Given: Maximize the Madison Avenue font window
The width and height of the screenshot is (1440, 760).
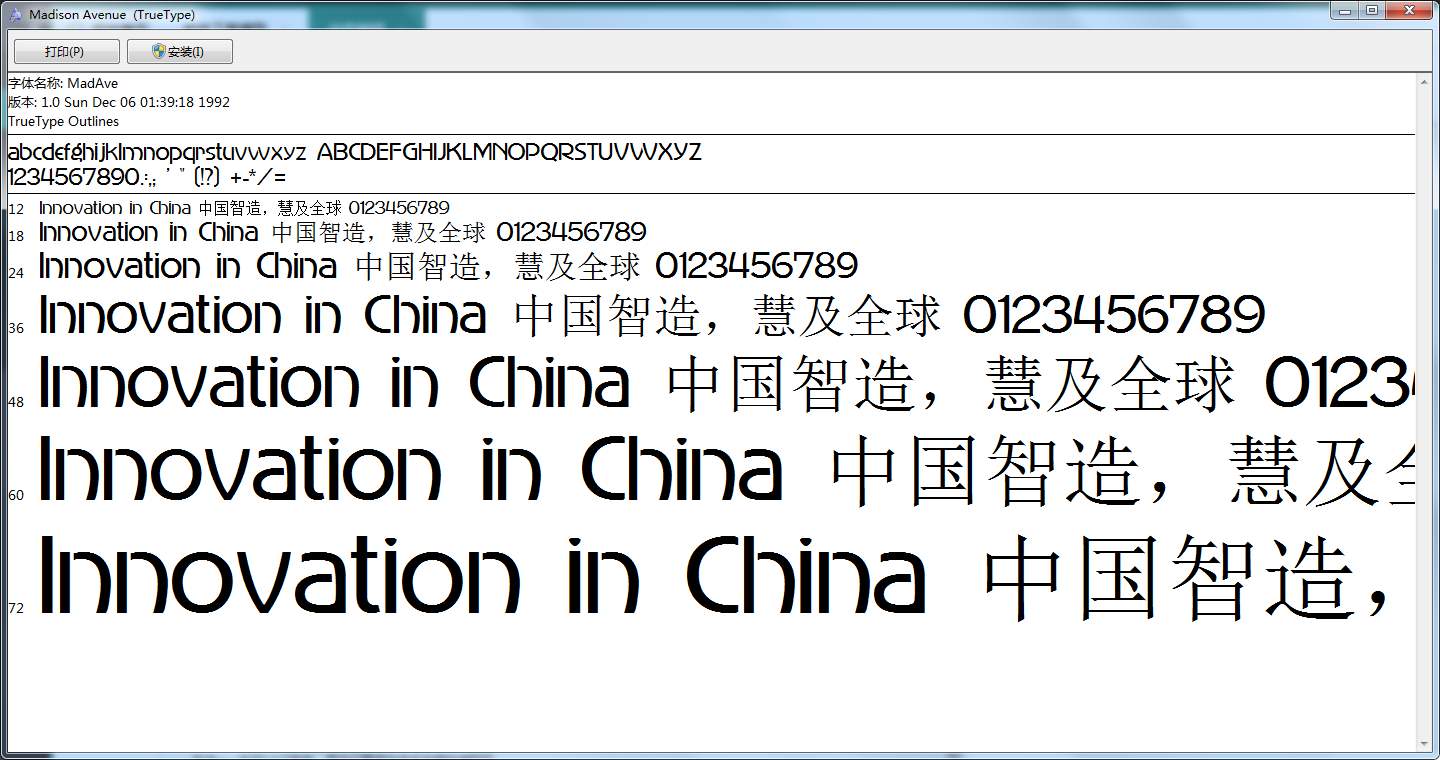Looking at the screenshot, I should tap(1372, 11).
